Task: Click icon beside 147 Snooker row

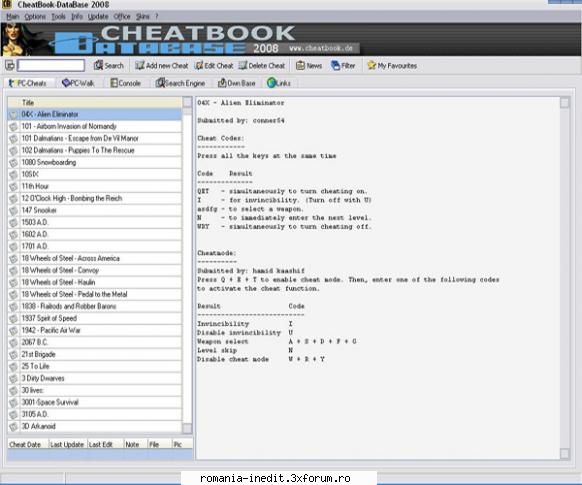Action: pos(13,210)
